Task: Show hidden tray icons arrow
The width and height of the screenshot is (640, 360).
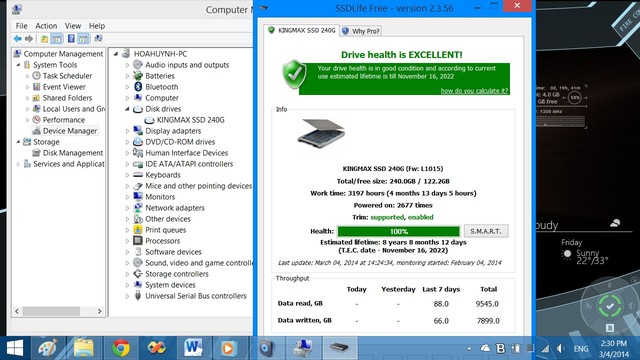Action: point(469,349)
